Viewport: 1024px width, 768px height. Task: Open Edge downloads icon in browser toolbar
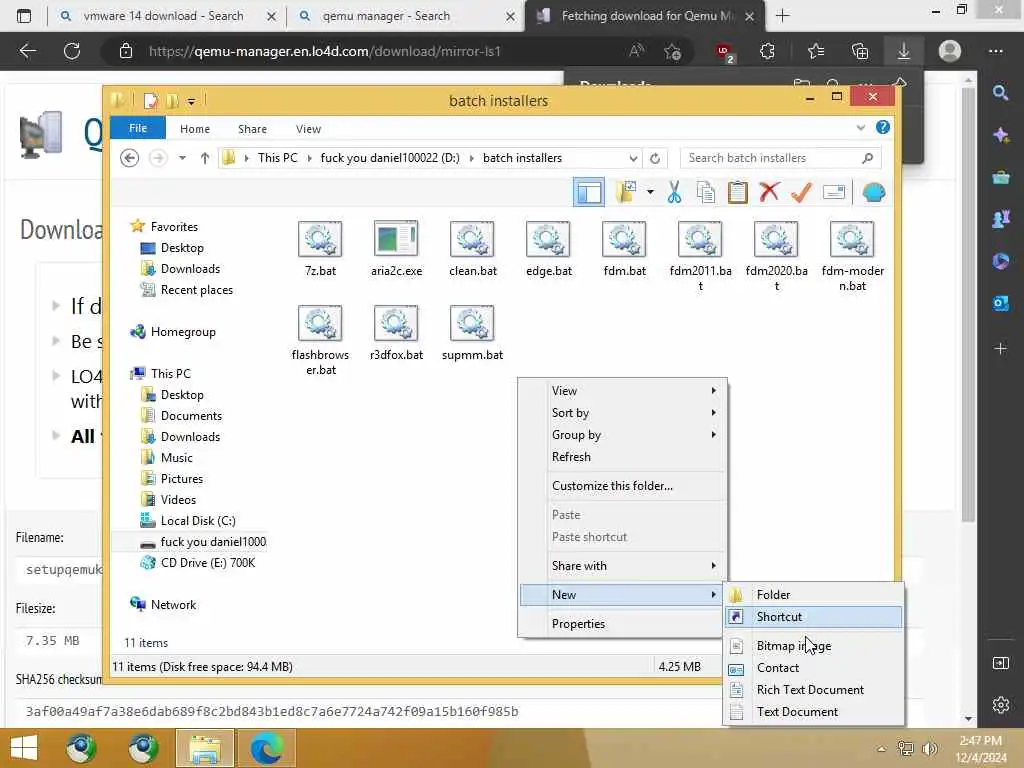(x=903, y=51)
